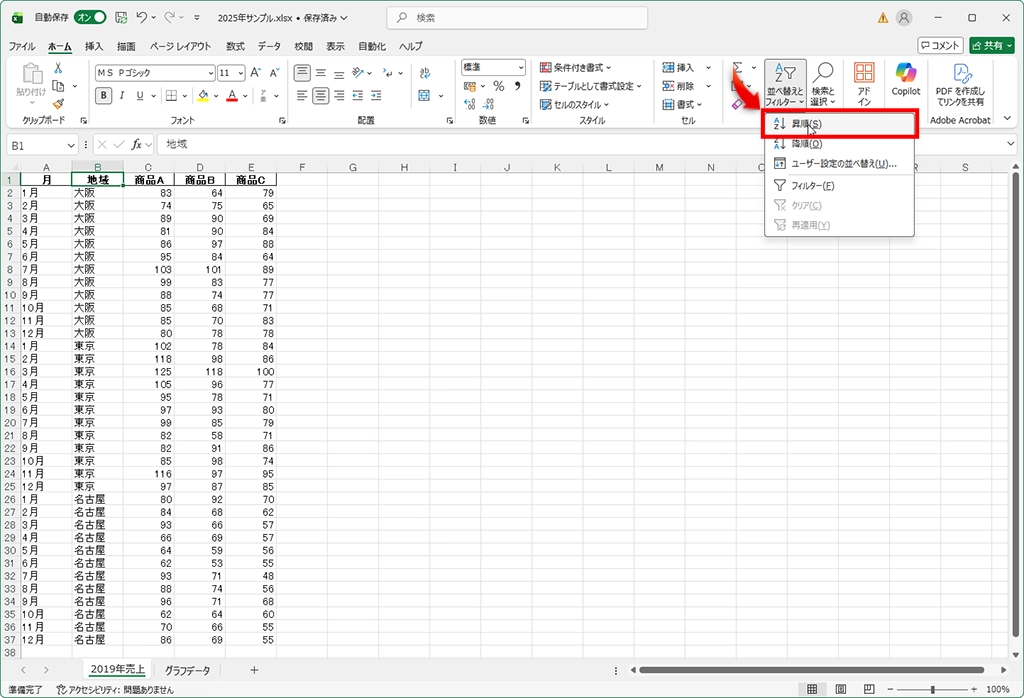Open the font name dropdown MS Pゴシック
The height and width of the screenshot is (698, 1024).
pos(154,73)
